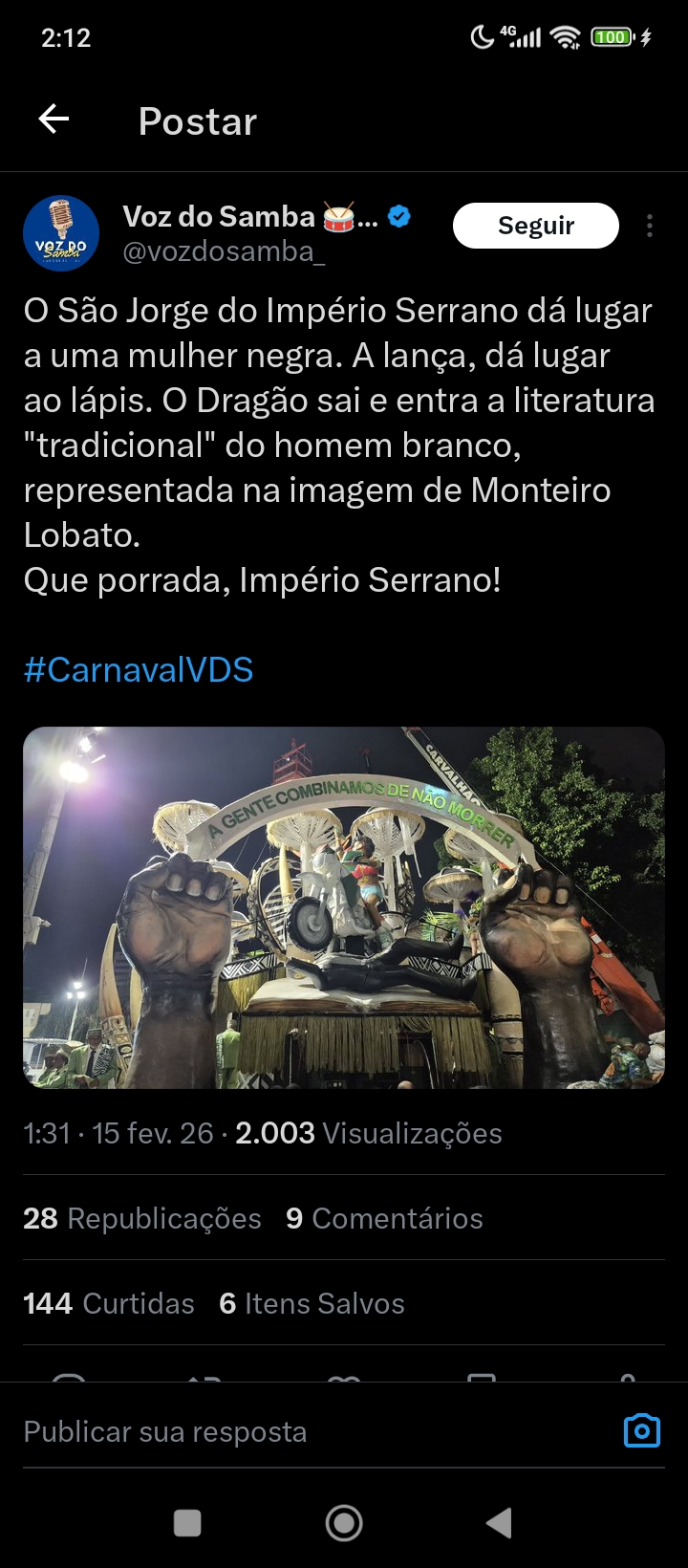The height and width of the screenshot is (1568, 688).
Task: Open the three-dot post options menu
Action: [650, 226]
